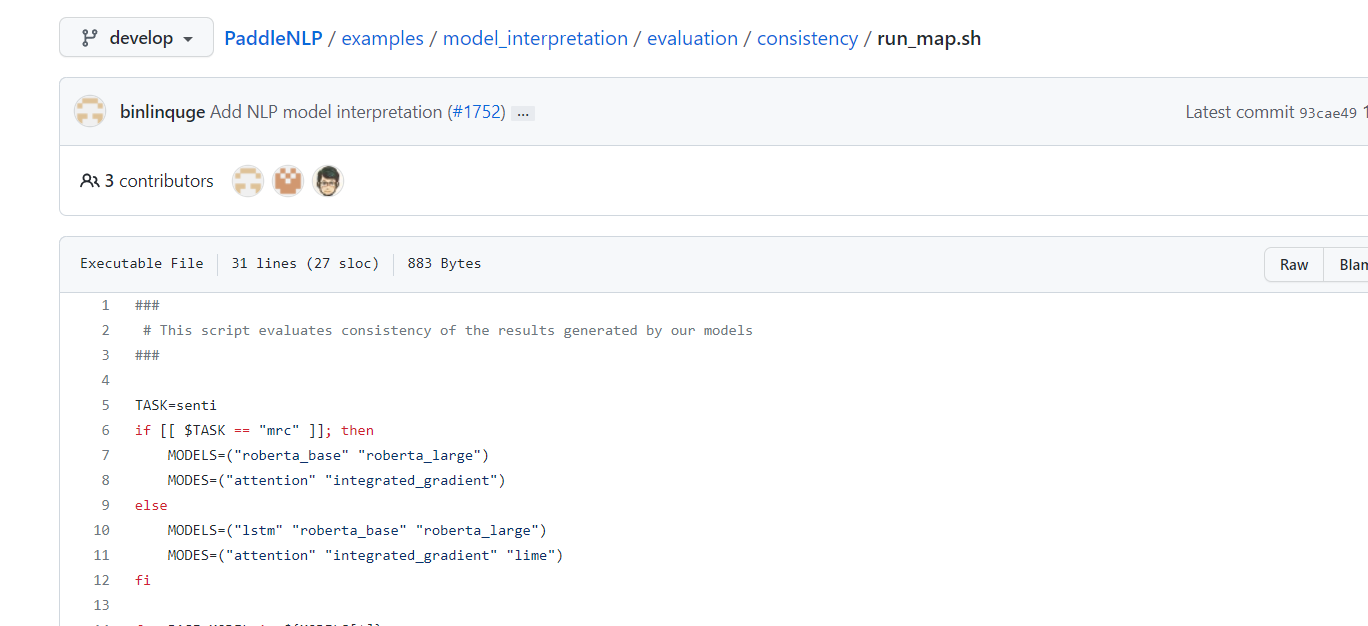1368x626 pixels.
Task: Click the contributors people icon
Action: (x=90, y=181)
